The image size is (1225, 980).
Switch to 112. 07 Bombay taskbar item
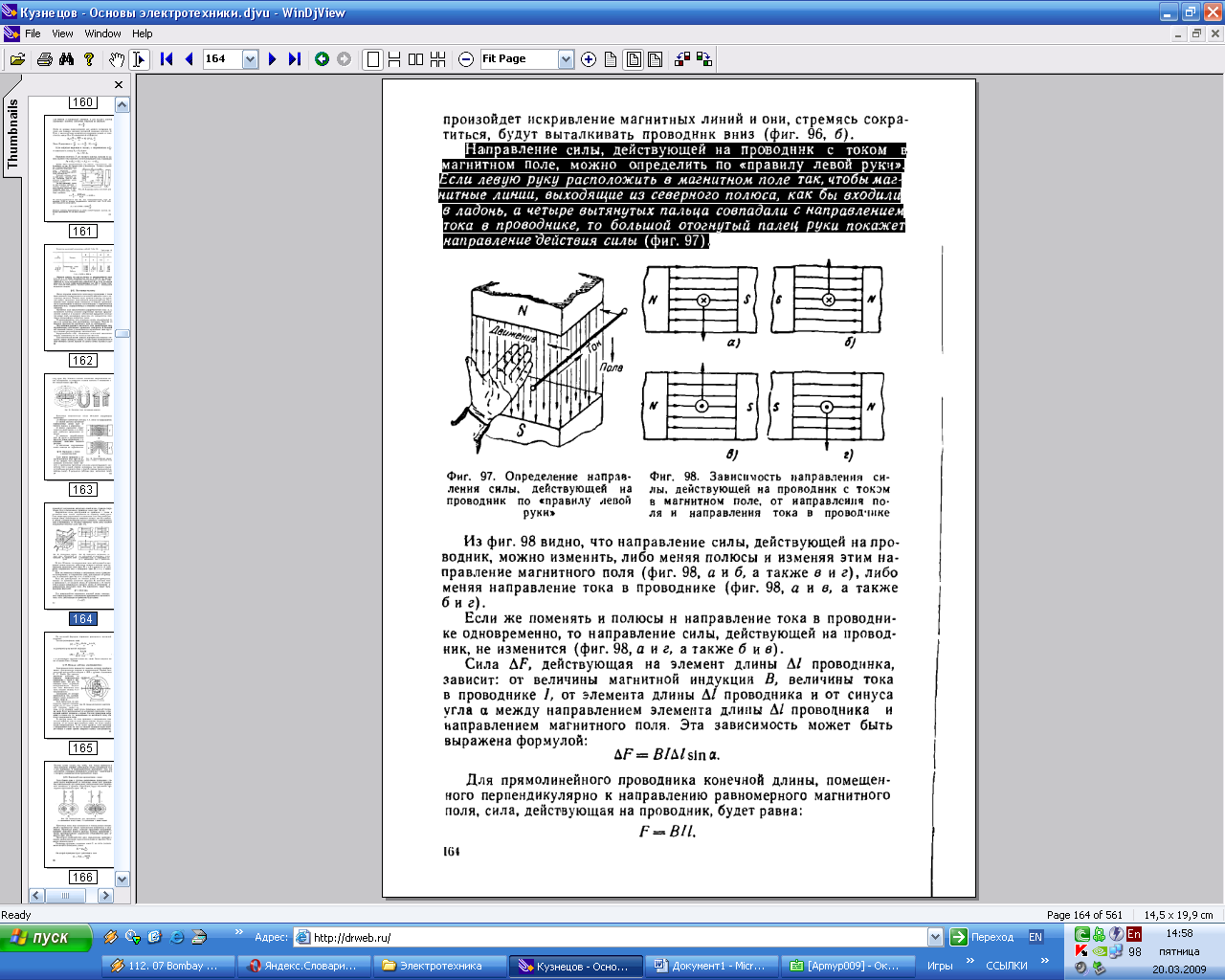pyautogui.click(x=168, y=966)
